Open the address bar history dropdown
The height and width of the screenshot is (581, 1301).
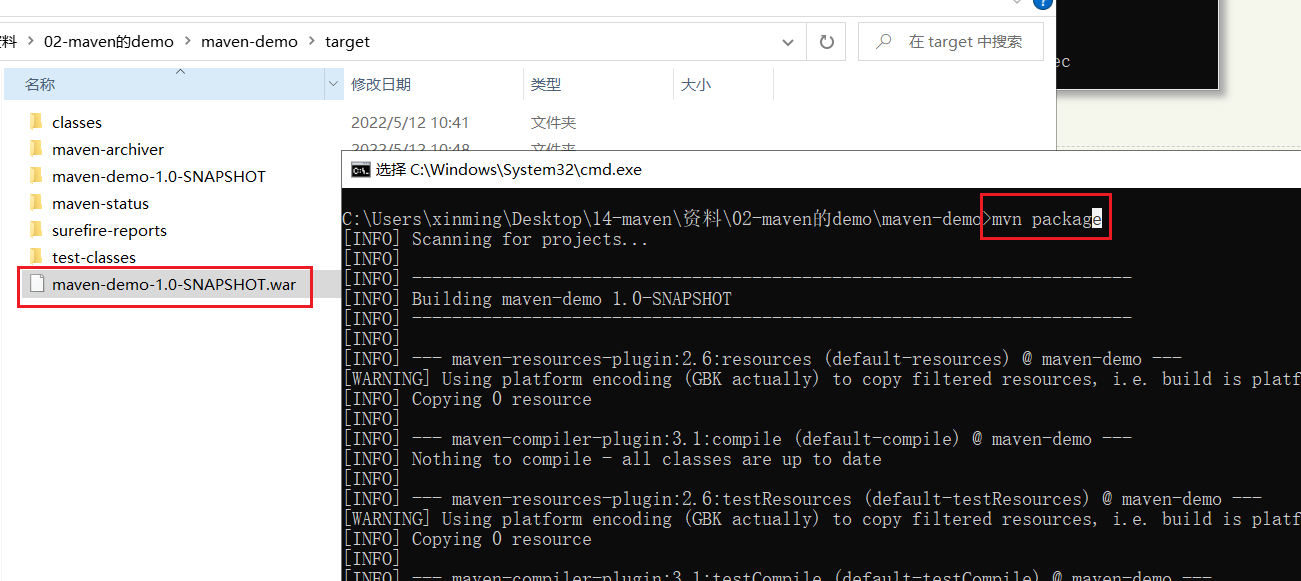point(787,41)
